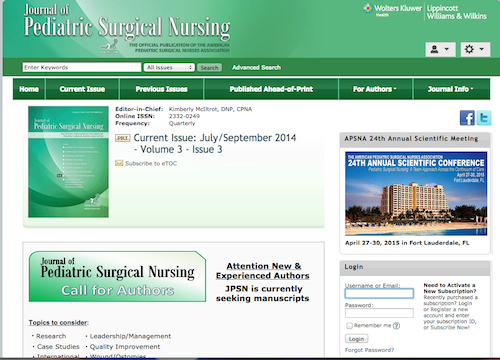Open the Current Issue tab

[x=82, y=89]
